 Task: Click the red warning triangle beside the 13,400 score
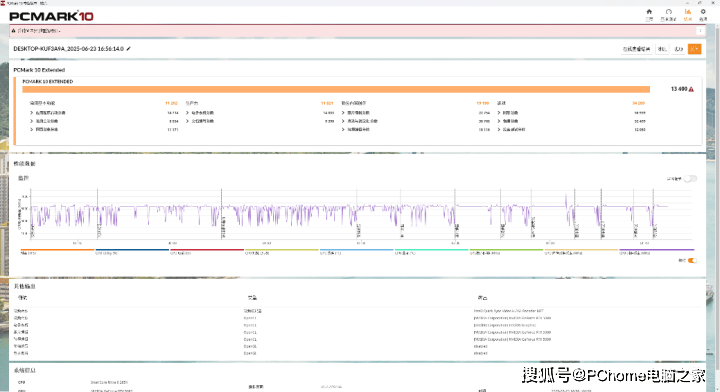click(x=691, y=89)
